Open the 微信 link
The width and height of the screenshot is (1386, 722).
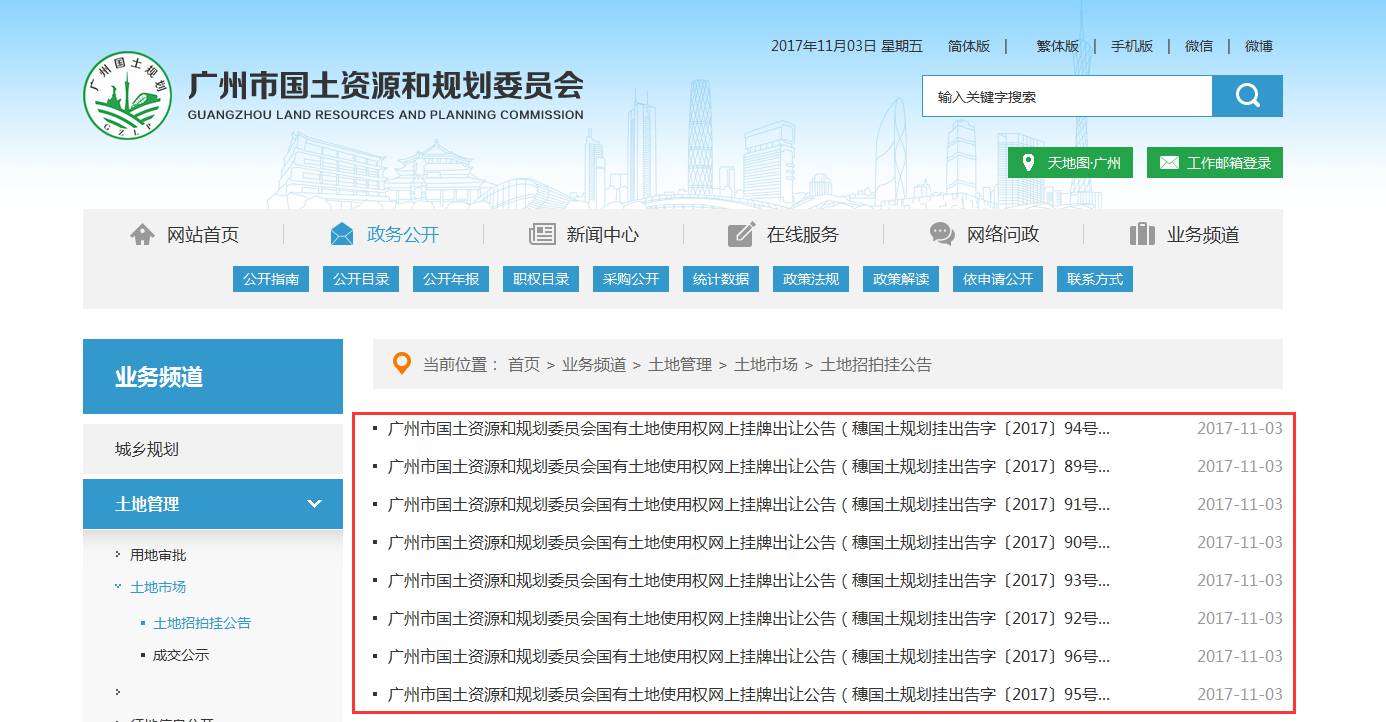coord(1199,46)
